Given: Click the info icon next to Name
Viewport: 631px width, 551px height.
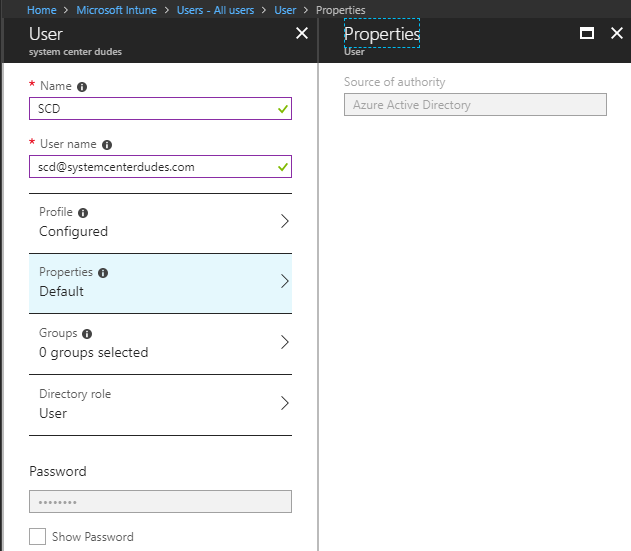Looking at the screenshot, I should [82, 87].
